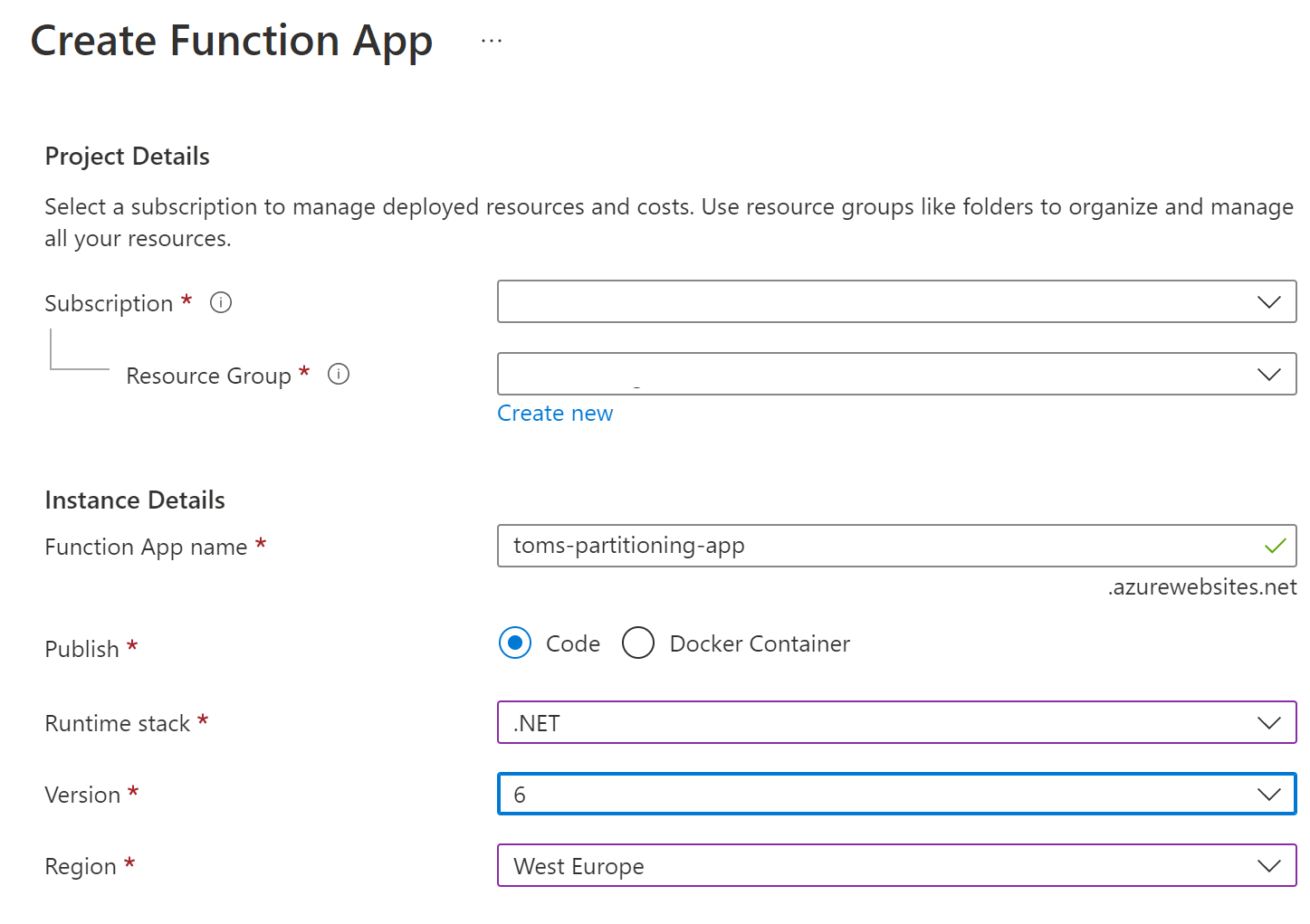Image resolution: width=1310 pixels, height=924 pixels.
Task: Click the green validation checkmark in the name field
Action: (1275, 546)
